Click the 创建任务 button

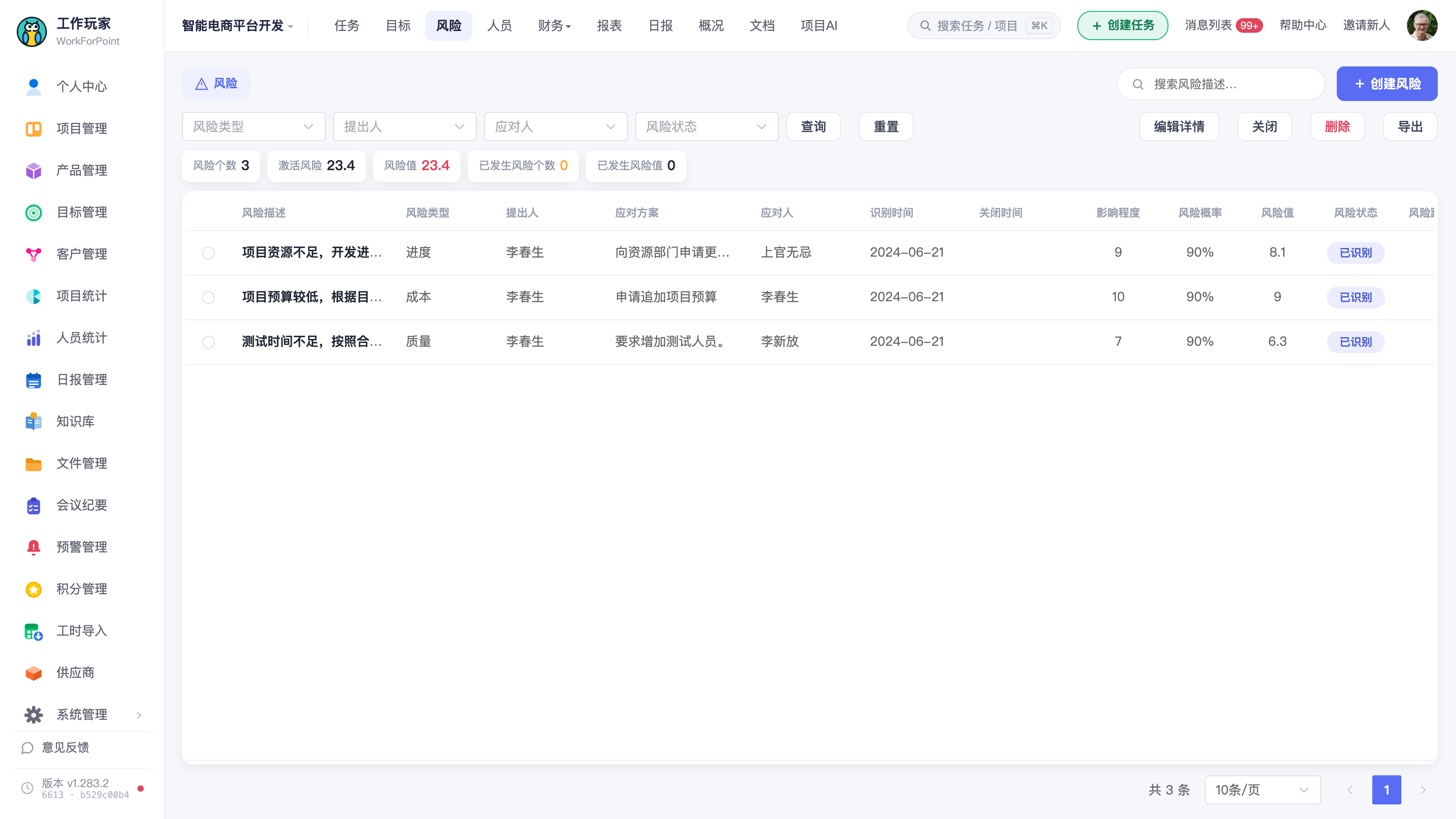pos(1122,25)
